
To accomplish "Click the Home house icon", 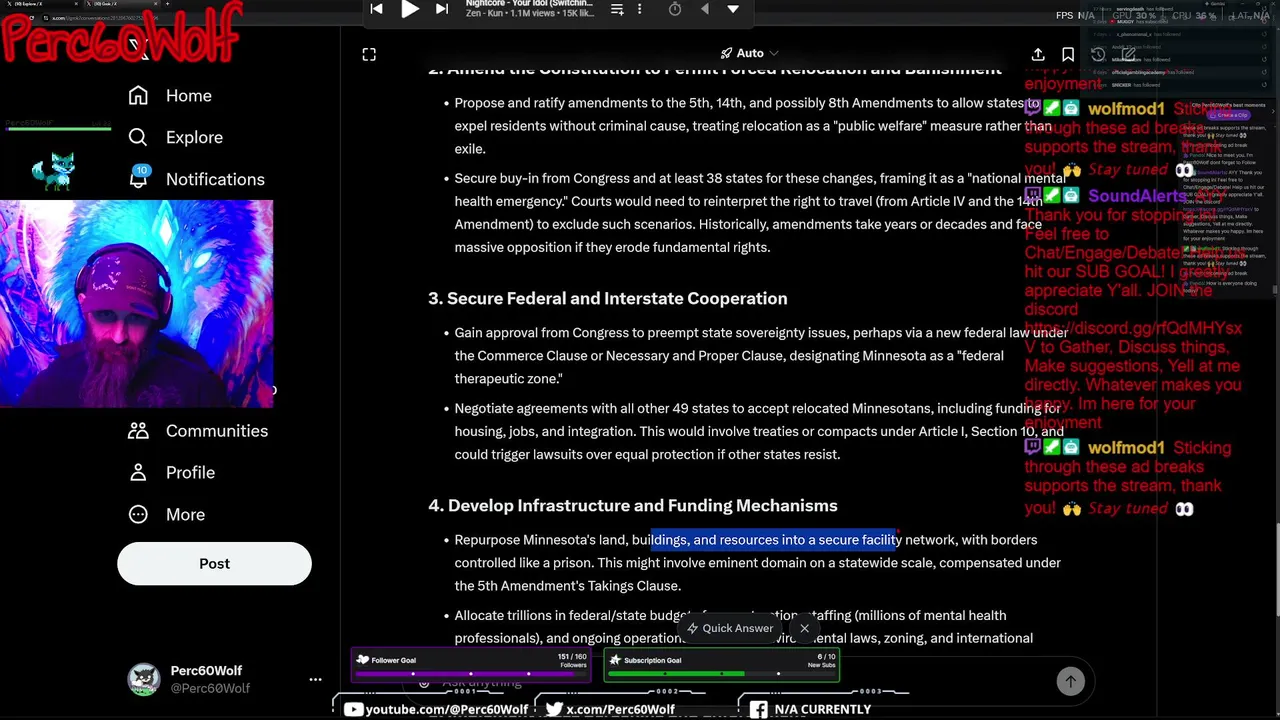I will coord(138,95).
